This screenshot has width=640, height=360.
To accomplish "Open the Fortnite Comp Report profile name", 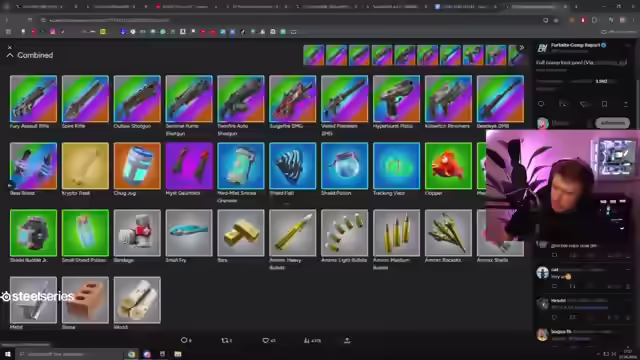I will (576, 45).
